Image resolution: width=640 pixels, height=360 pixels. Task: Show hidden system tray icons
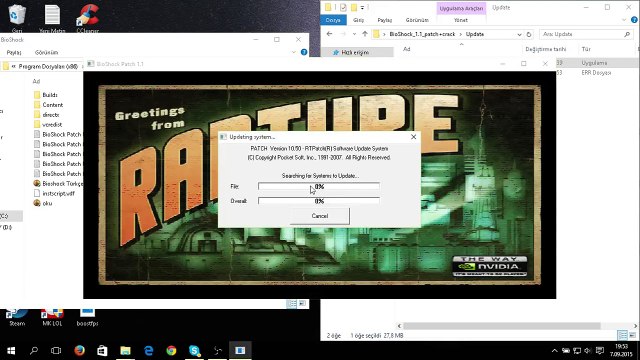pyautogui.click(x=554, y=351)
